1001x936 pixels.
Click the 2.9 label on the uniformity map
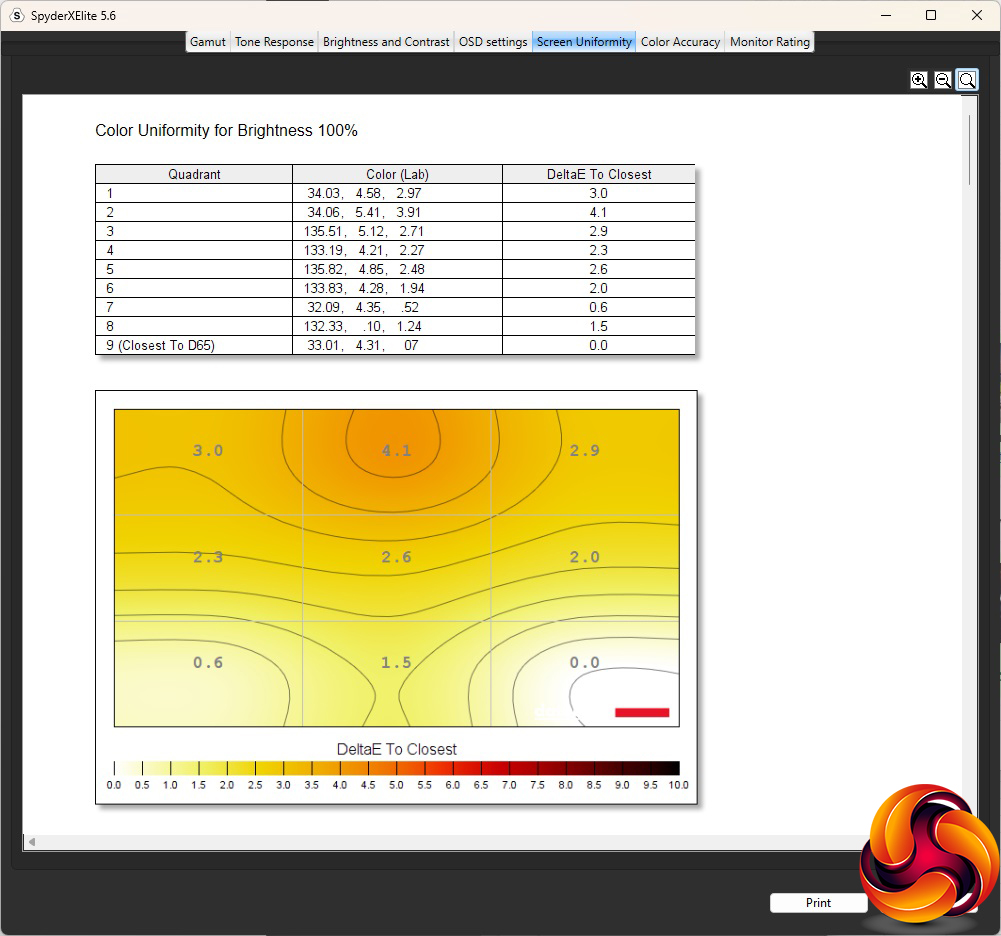(585, 450)
